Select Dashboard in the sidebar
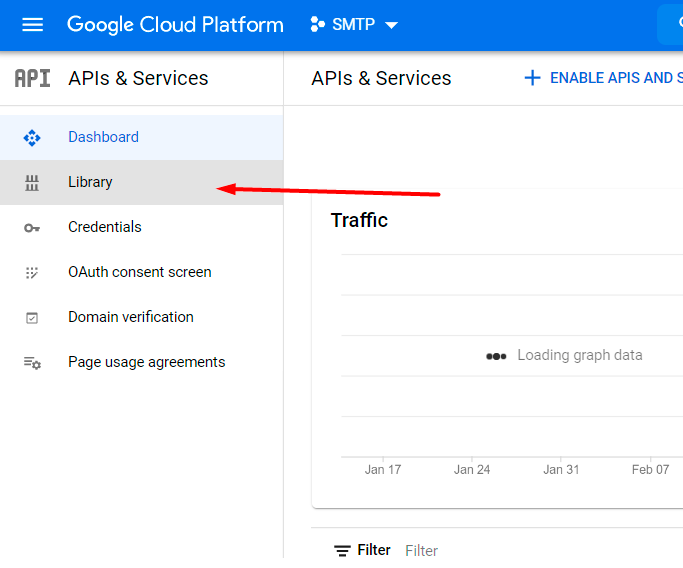Screen dimensions: 683x568 coord(103,137)
